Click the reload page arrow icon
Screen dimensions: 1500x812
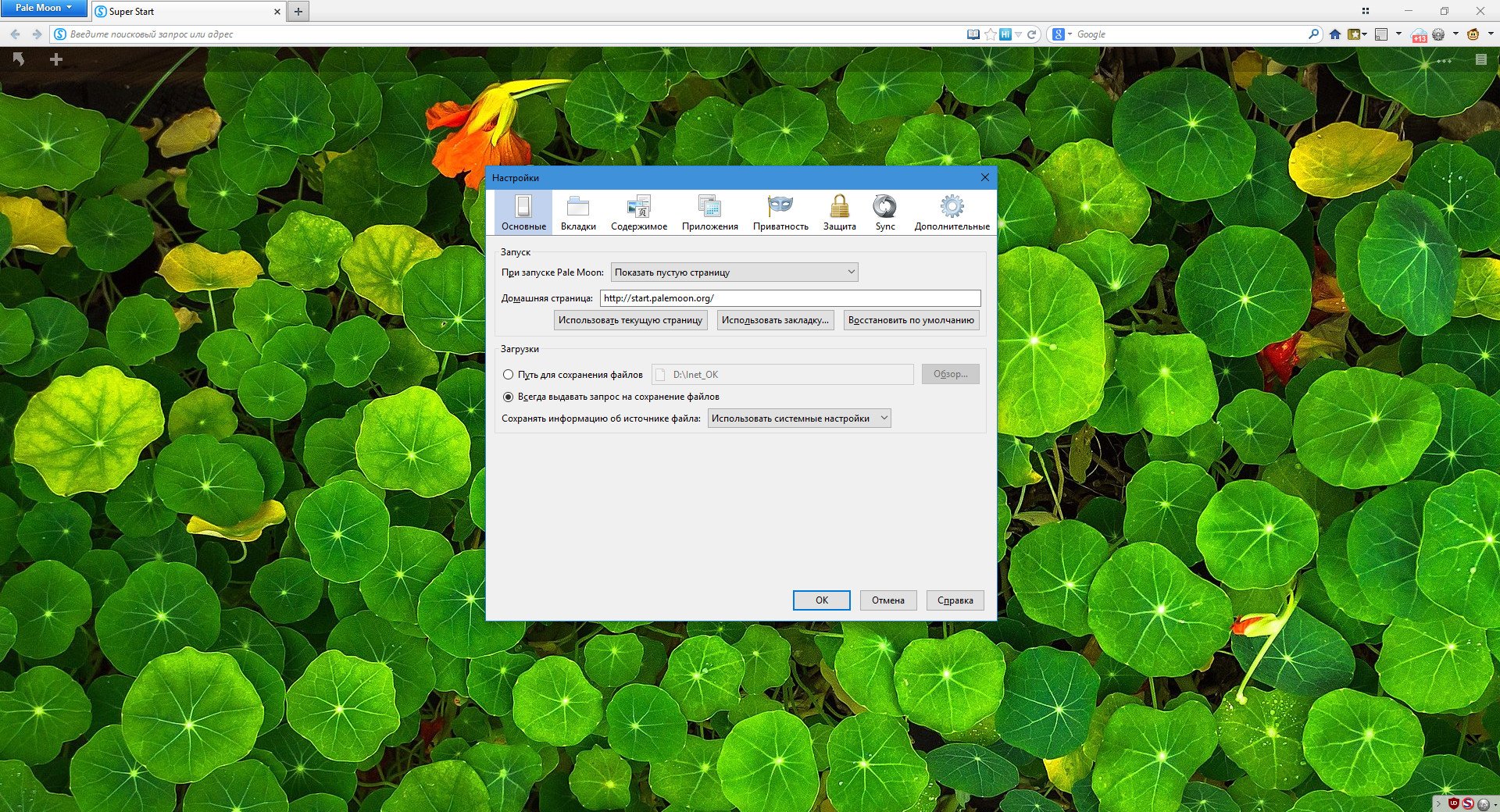pyautogui.click(x=1032, y=34)
